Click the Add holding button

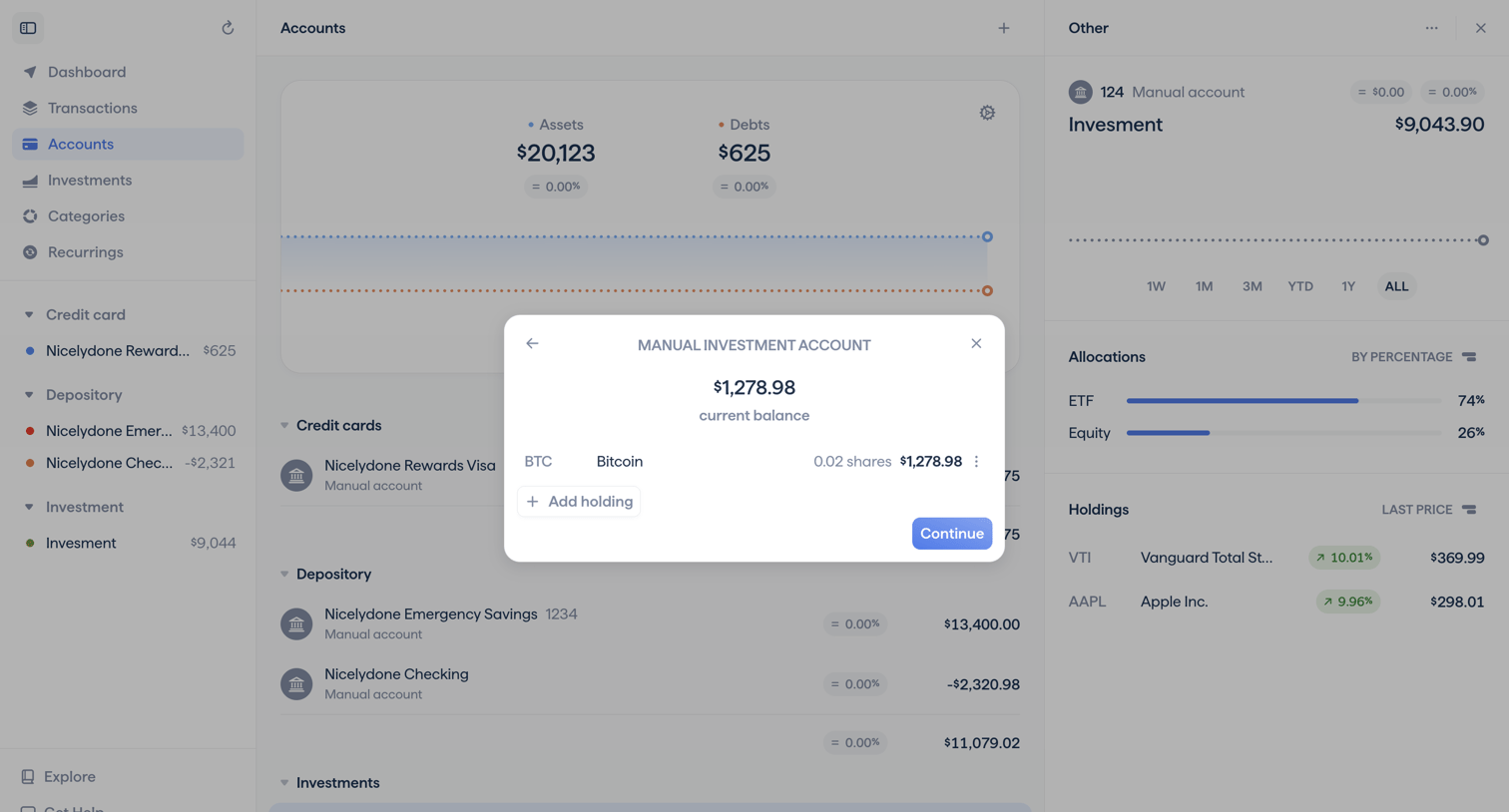[579, 501]
